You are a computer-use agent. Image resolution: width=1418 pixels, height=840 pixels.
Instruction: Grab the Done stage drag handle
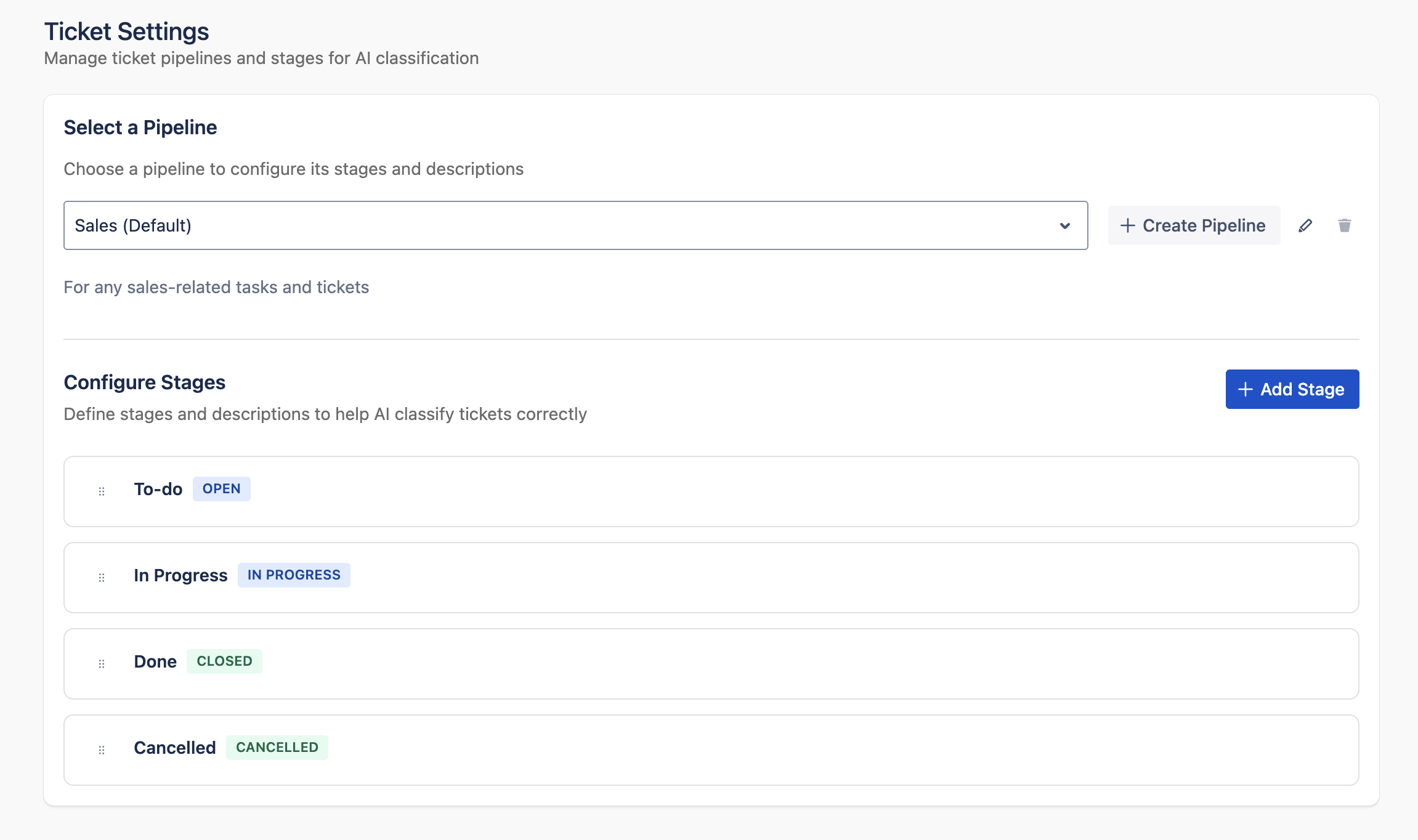click(102, 663)
